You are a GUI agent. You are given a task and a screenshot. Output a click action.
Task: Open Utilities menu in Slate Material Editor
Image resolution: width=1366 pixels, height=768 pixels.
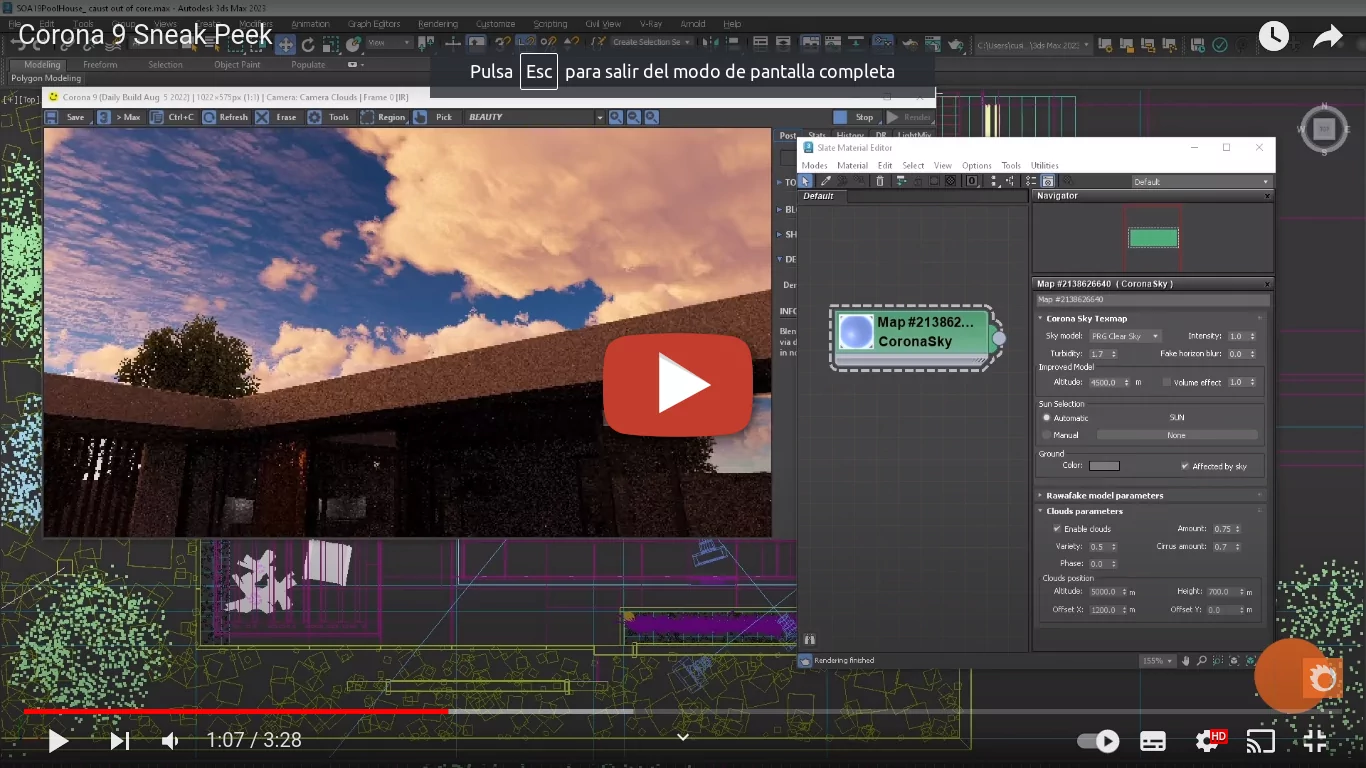tap(1044, 165)
